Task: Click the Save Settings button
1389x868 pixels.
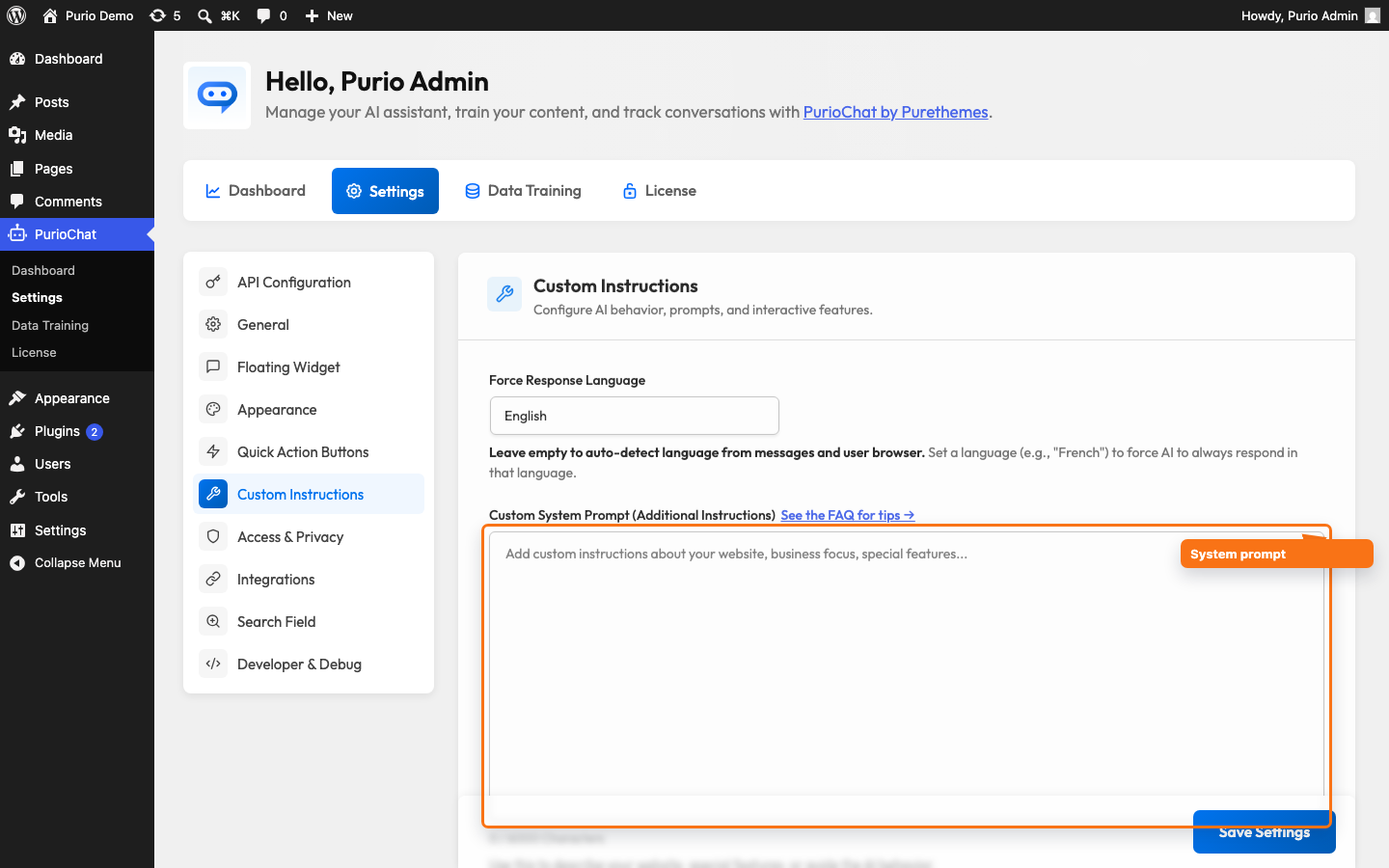Action: point(1264,831)
